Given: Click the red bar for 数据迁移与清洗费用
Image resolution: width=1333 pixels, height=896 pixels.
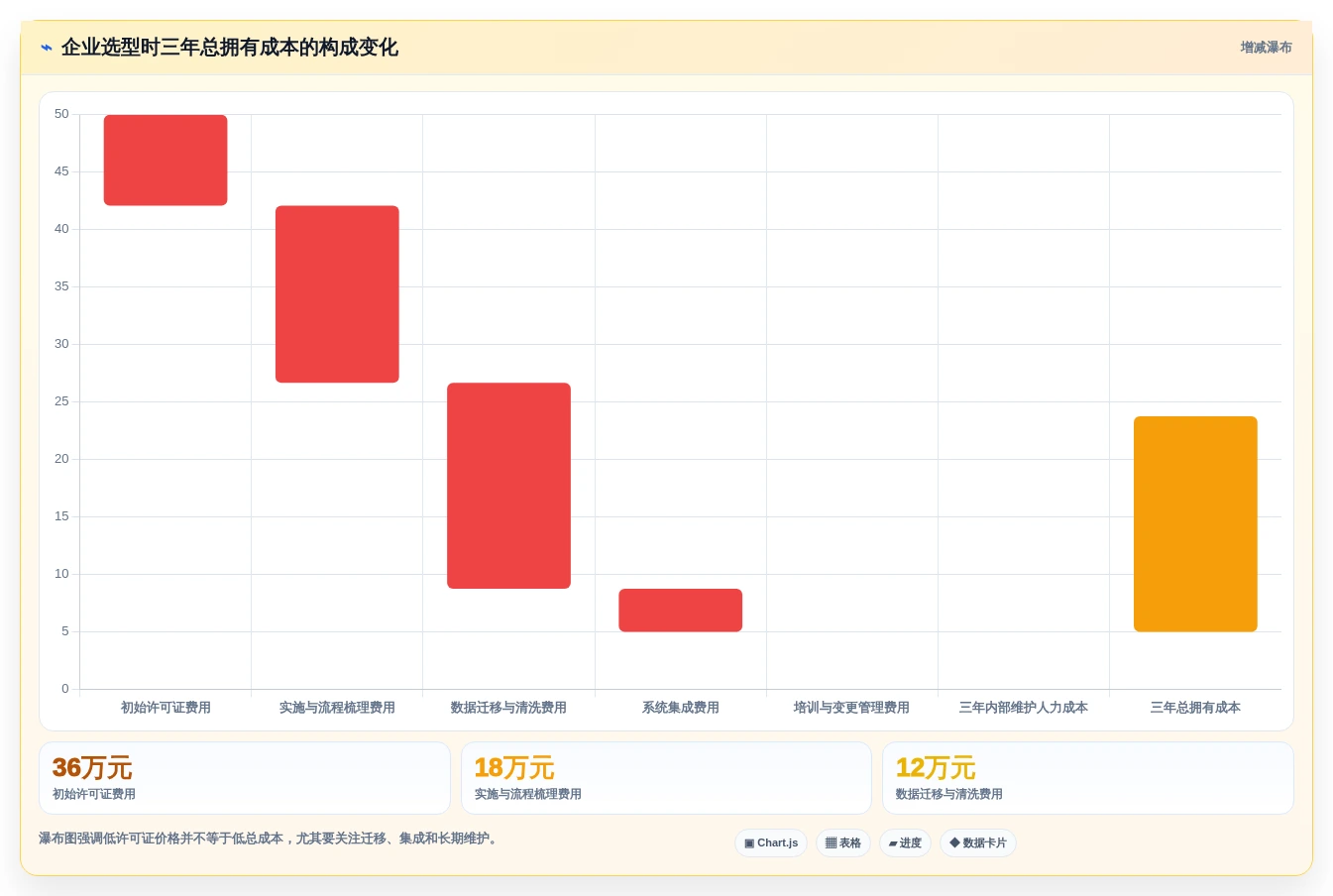Looking at the screenshot, I should (508, 486).
